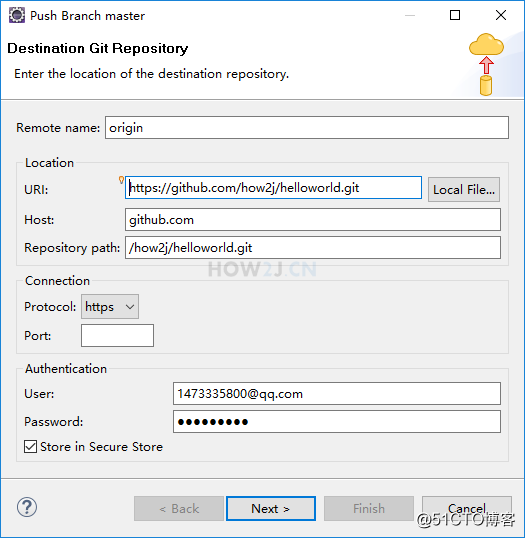Screen dimensions: 525x538
Task: Click the Eclipse icon in title bar
Action: tap(17, 15)
